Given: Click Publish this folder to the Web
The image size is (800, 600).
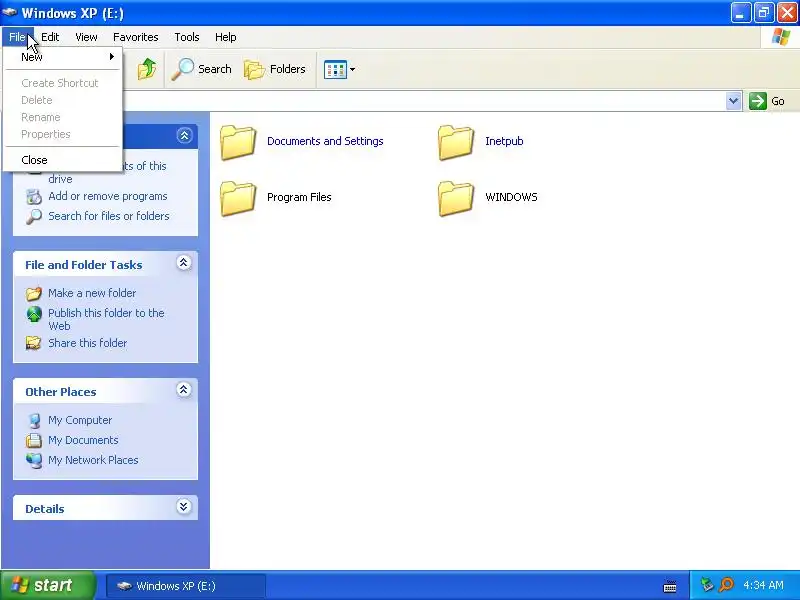Looking at the screenshot, I should 106,319.
